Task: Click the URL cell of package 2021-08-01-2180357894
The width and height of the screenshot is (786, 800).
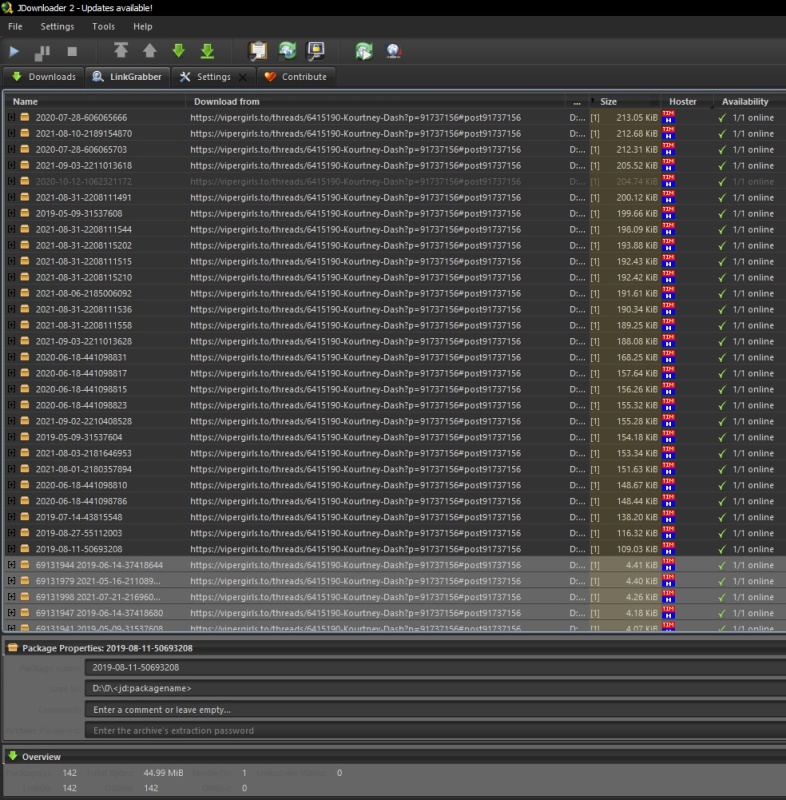Action: (x=356, y=469)
